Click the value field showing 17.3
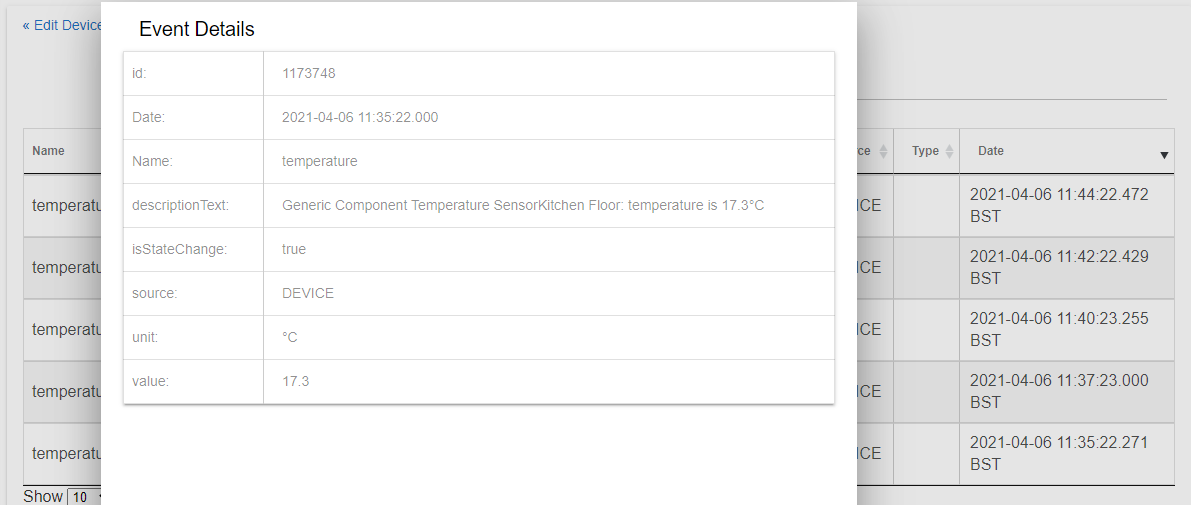This screenshot has height=505, width=1191. (x=296, y=381)
